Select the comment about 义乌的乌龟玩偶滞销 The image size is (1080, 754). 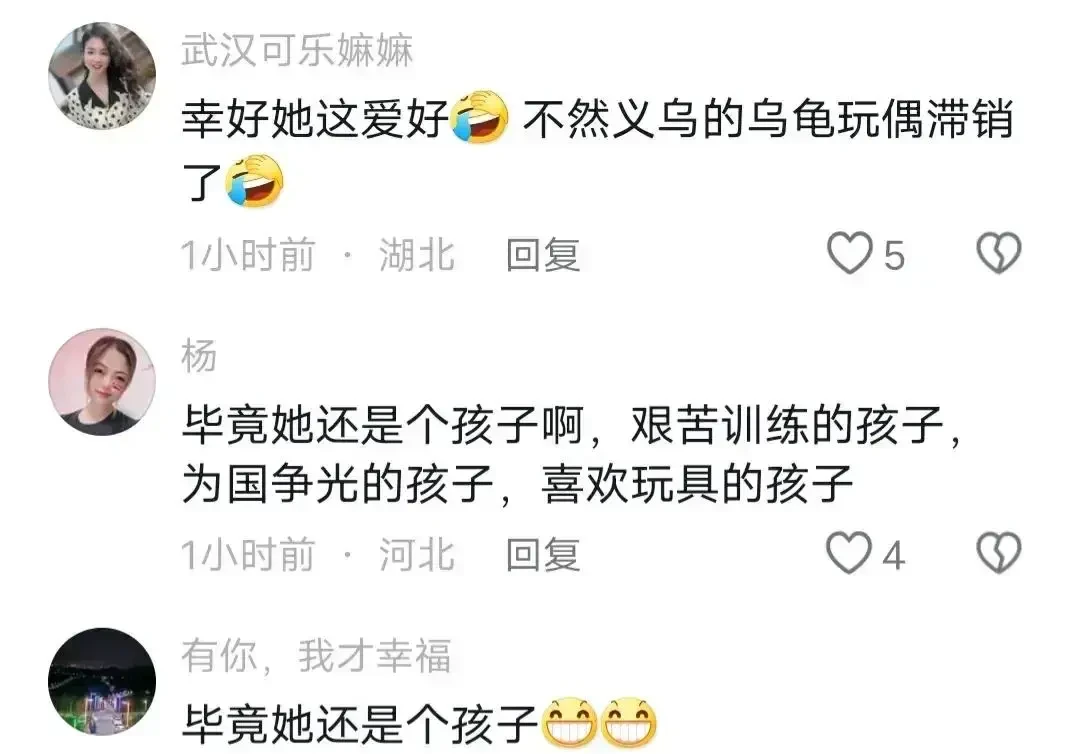597,149
